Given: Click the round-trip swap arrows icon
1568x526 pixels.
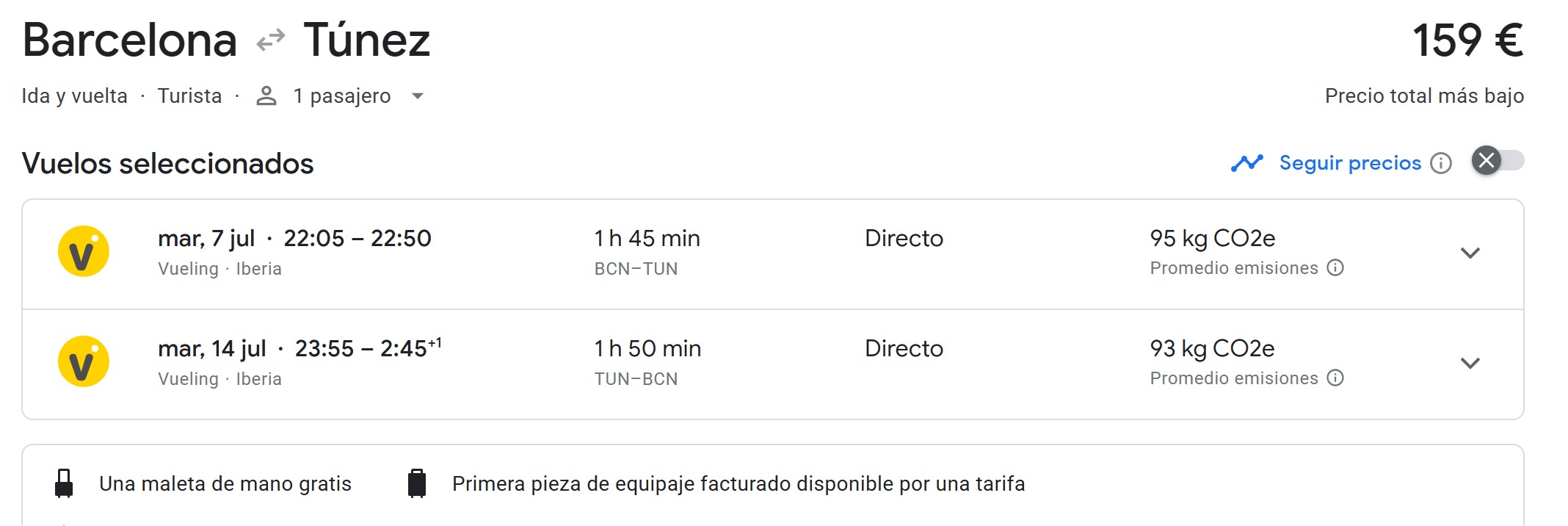Looking at the screenshot, I should pos(270,40).
